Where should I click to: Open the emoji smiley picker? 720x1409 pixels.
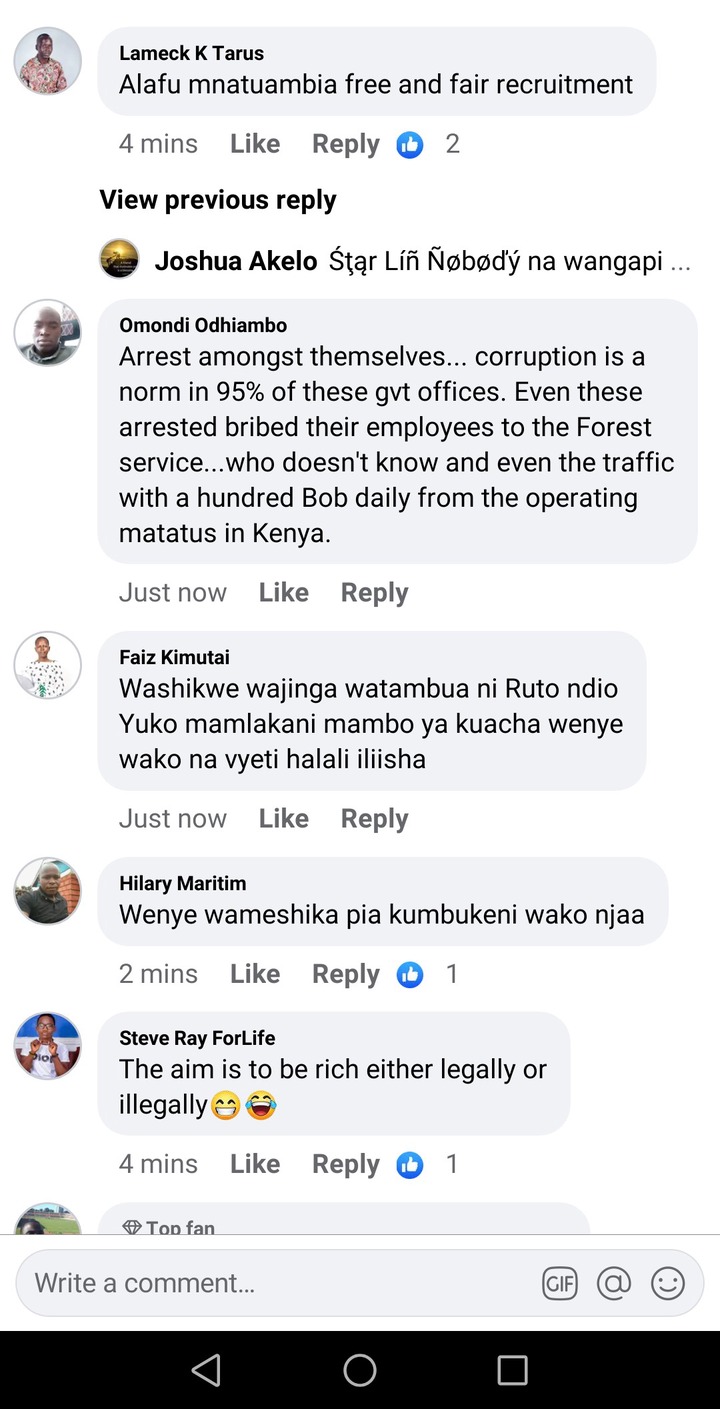(668, 1283)
